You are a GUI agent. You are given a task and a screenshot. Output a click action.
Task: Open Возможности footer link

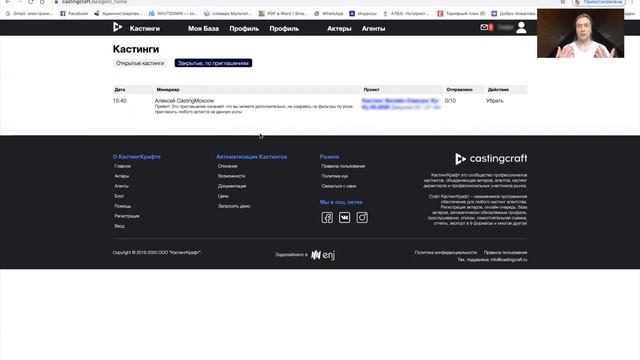tap(231, 176)
